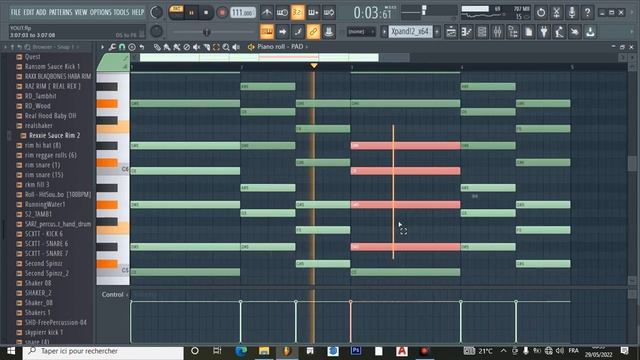640x360 pixels.
Task: Click the step-edit arrow icon in the toolbar
Action: (282, 31)
